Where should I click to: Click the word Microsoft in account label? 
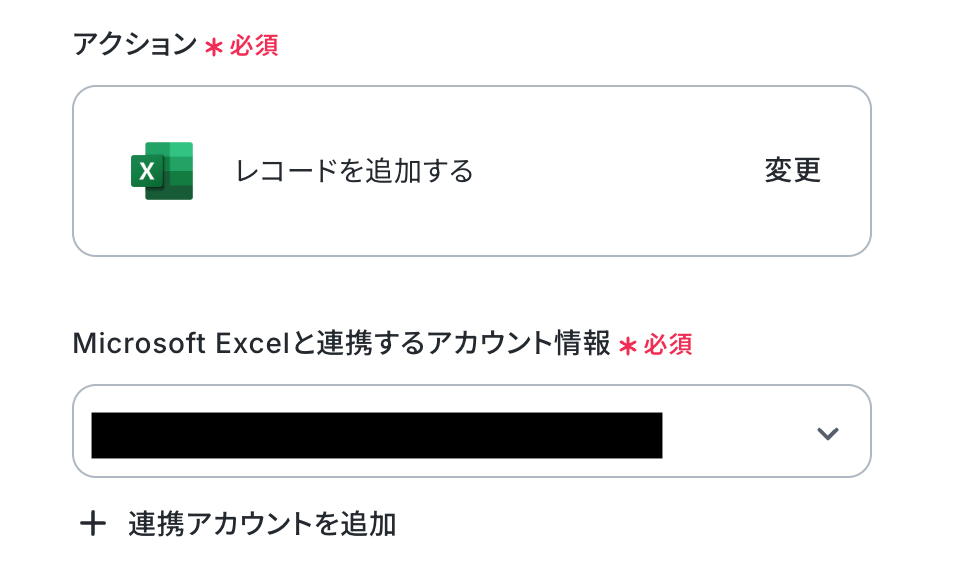coord(139,344)
